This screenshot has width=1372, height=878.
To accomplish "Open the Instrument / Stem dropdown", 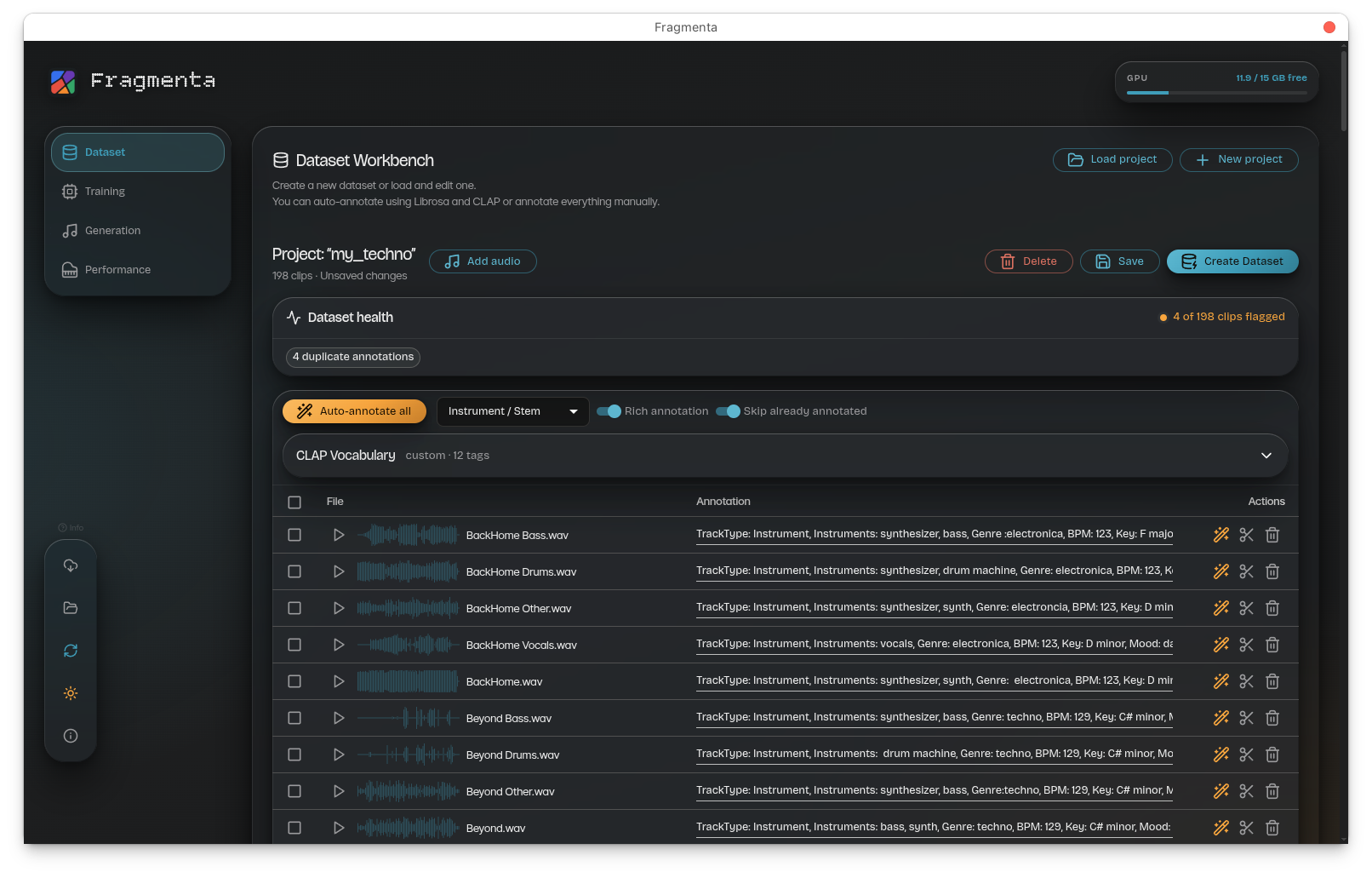I will pyautogui.click(x=512, y=411).
